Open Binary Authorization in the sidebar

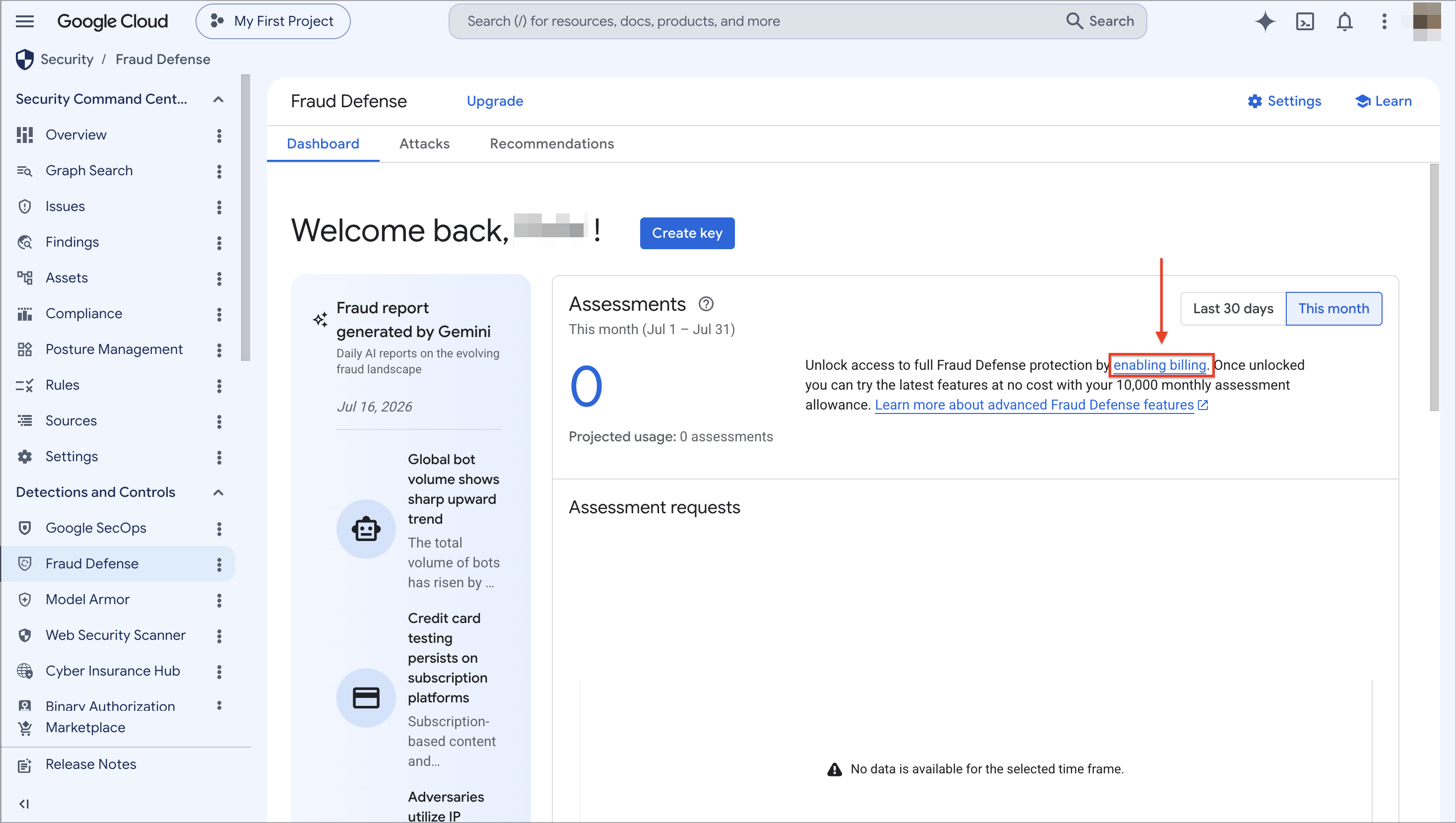(x=110, y=706)
